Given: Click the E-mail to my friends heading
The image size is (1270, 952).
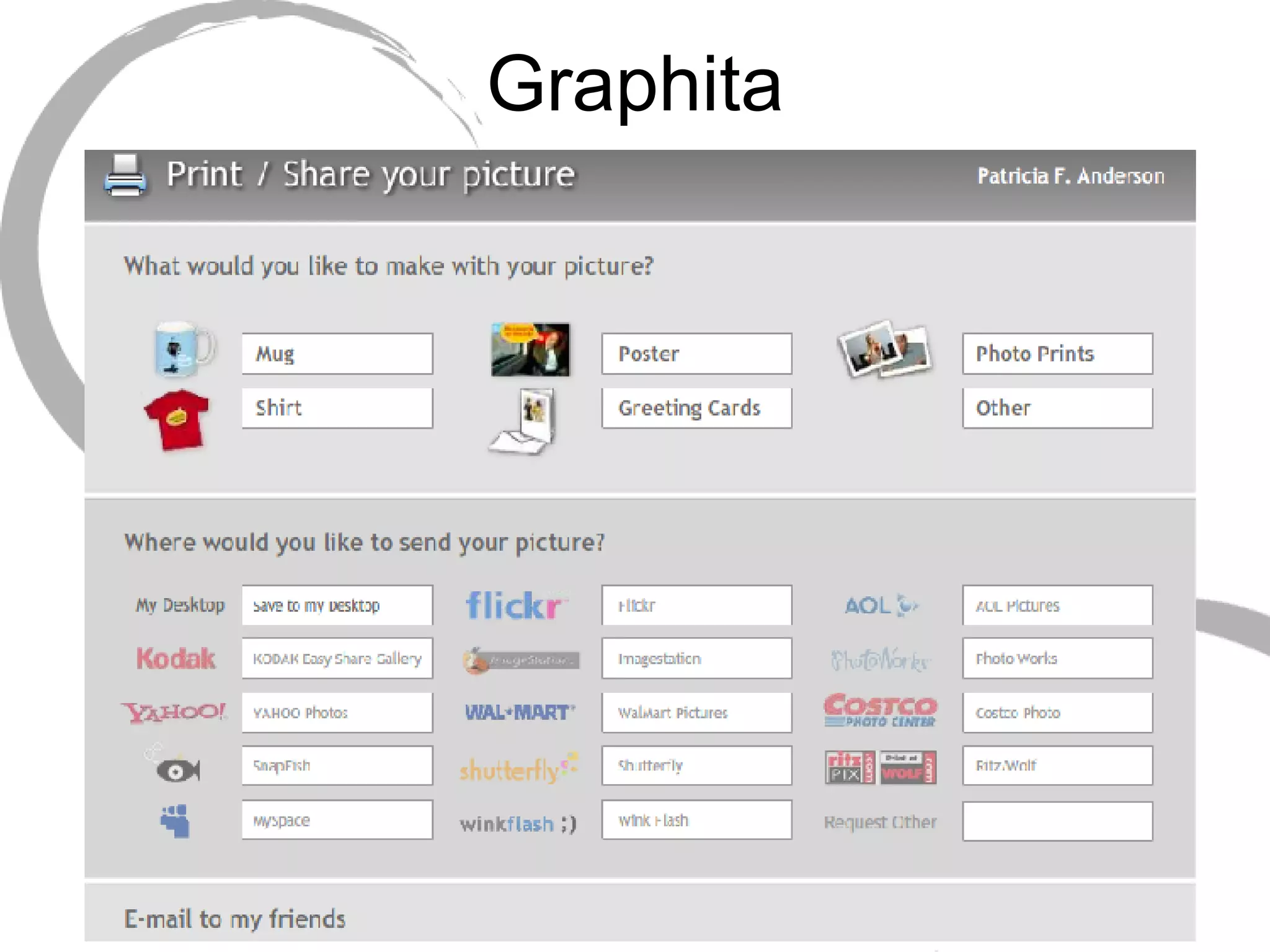Looking at the screenshot, I should [235, 919].
